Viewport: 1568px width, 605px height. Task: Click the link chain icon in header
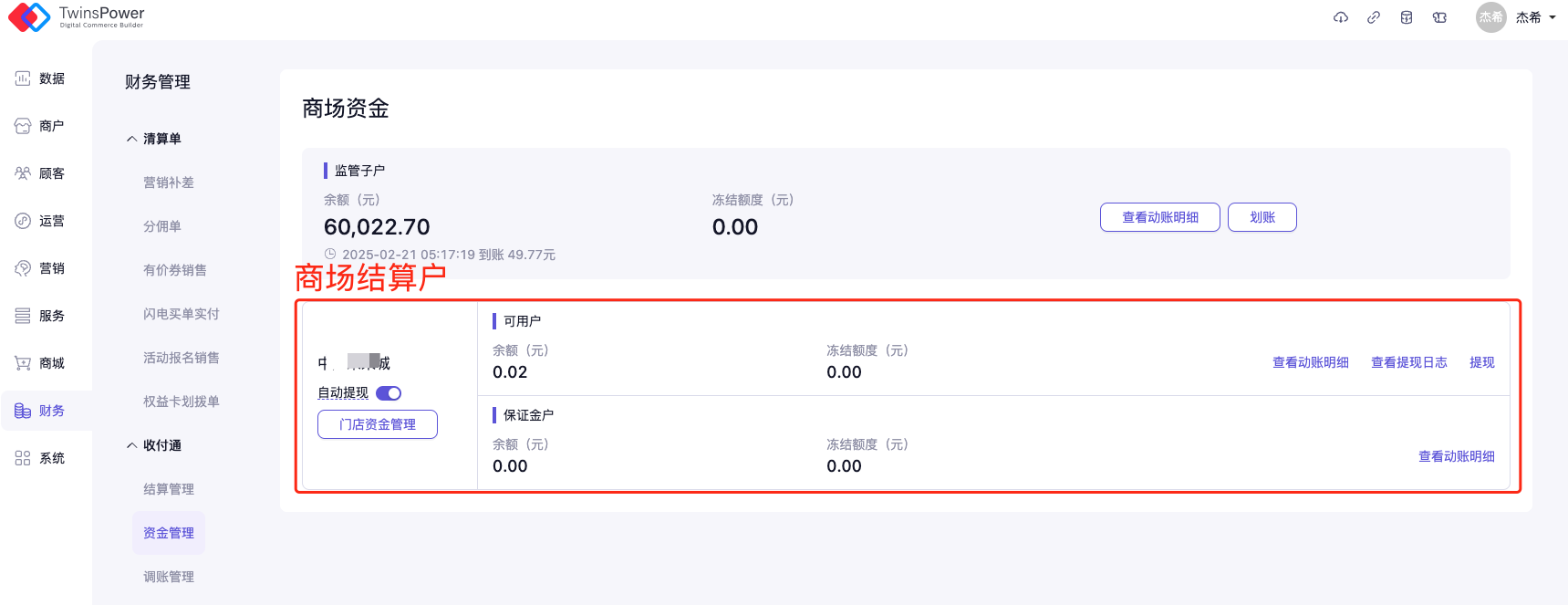tap(1374, 17)
